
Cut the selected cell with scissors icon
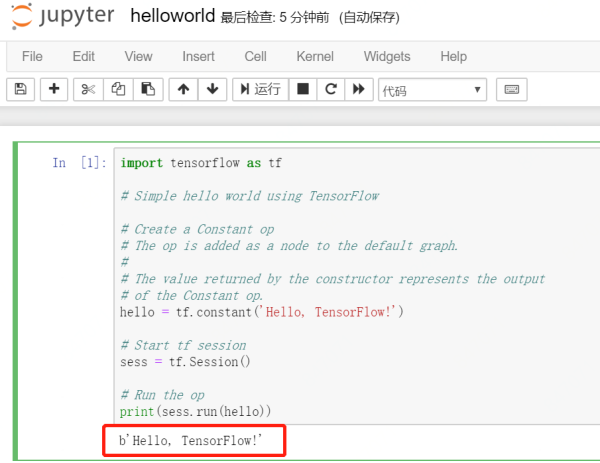point(87,90)
